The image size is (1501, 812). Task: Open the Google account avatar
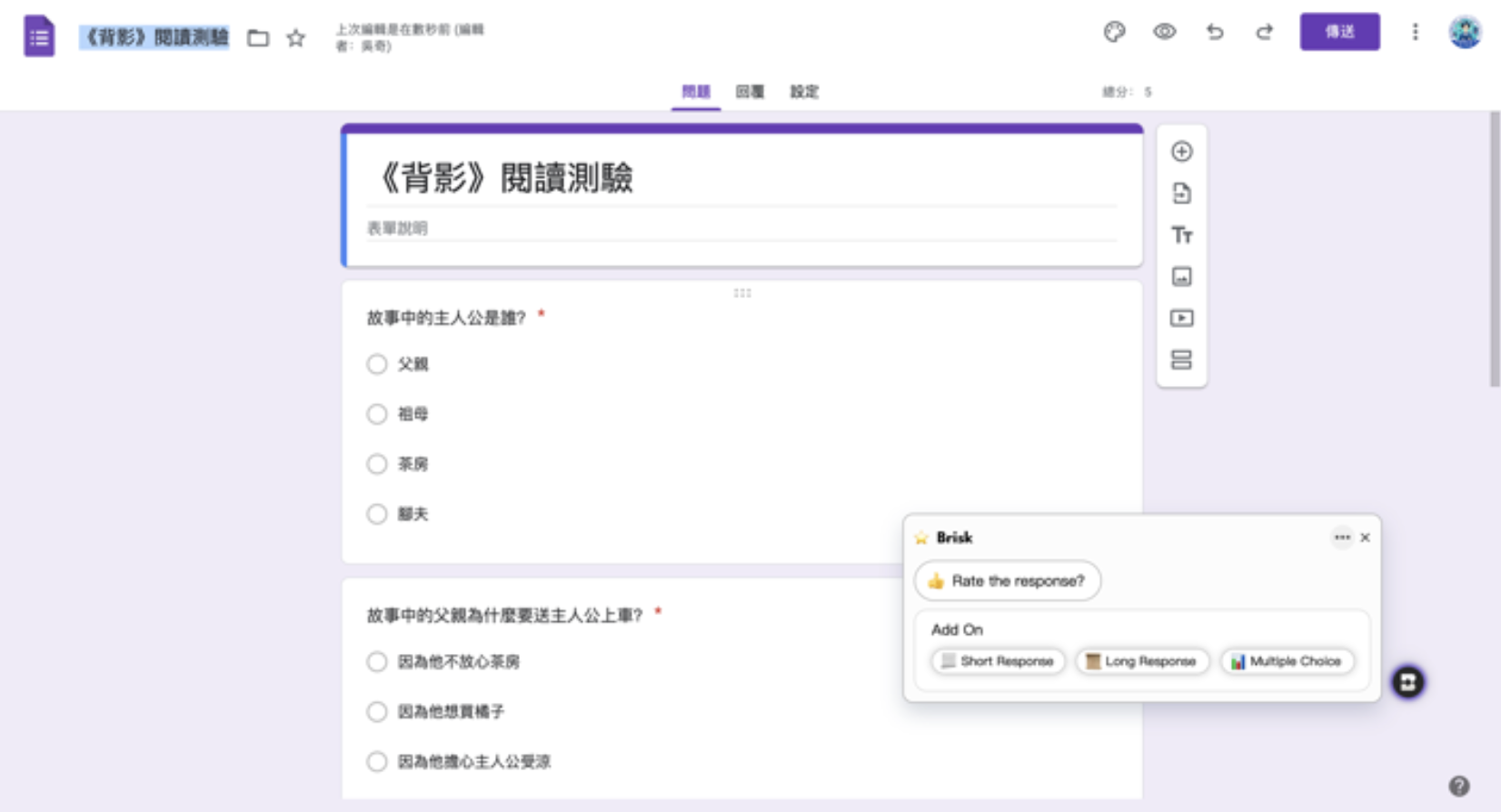point(1465,32)
